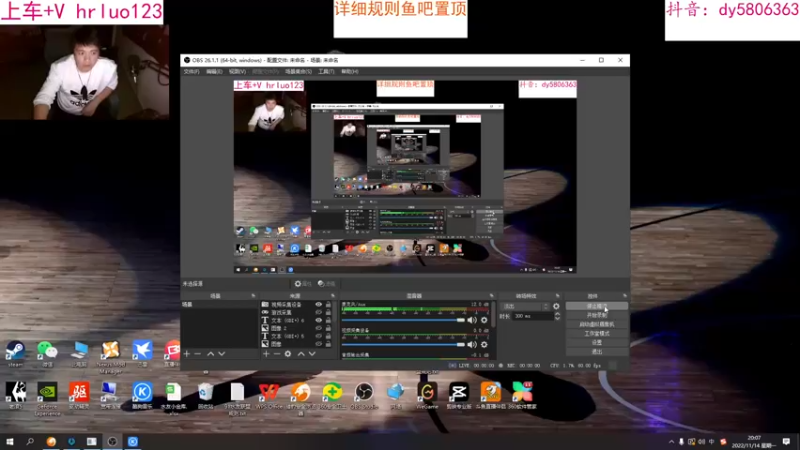
Task: Add a new source with plus icon
Action: 266,354
